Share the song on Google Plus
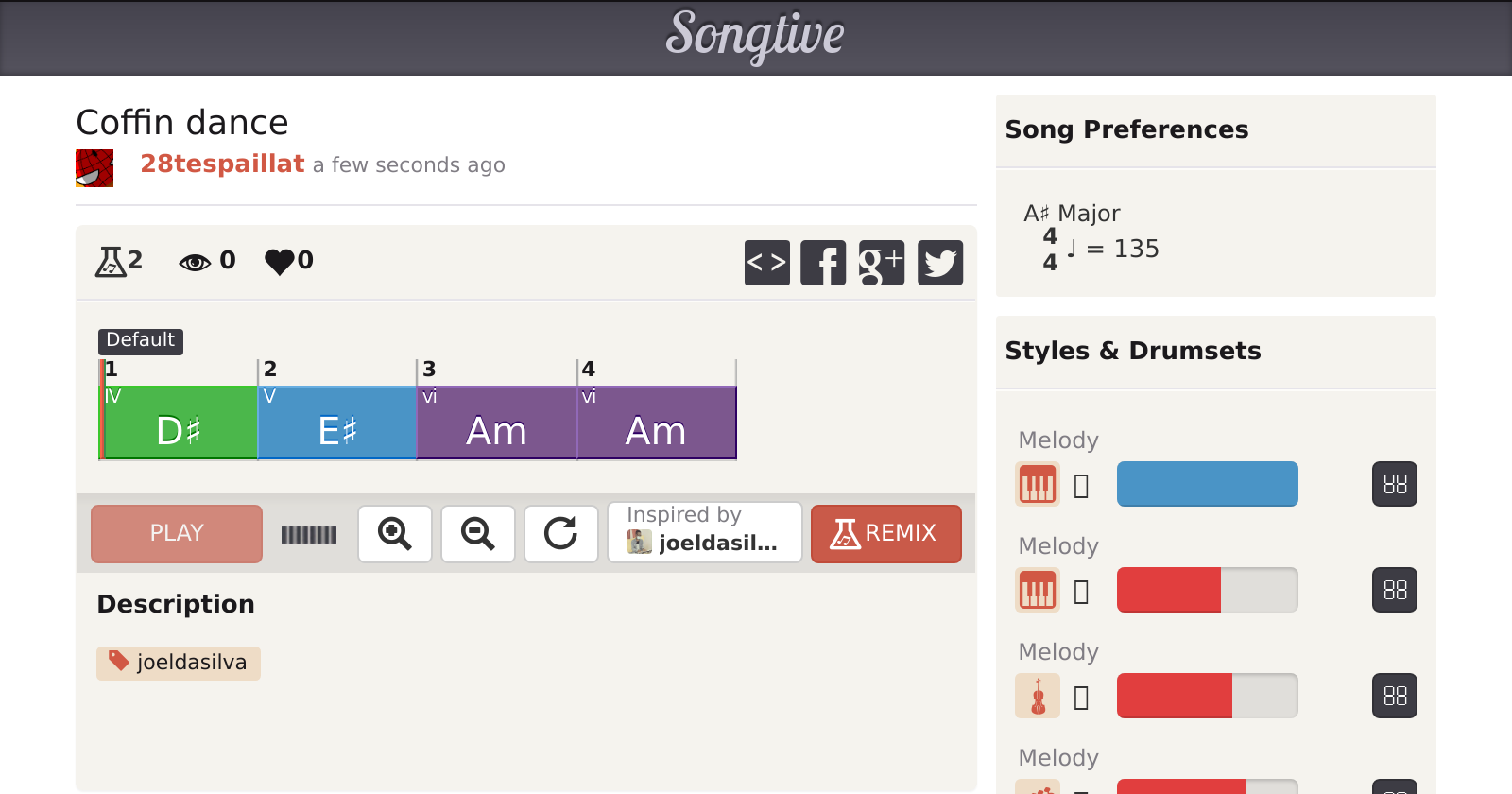The width and height of the screenshot is (1512, 794). click(x=881, y=263)
